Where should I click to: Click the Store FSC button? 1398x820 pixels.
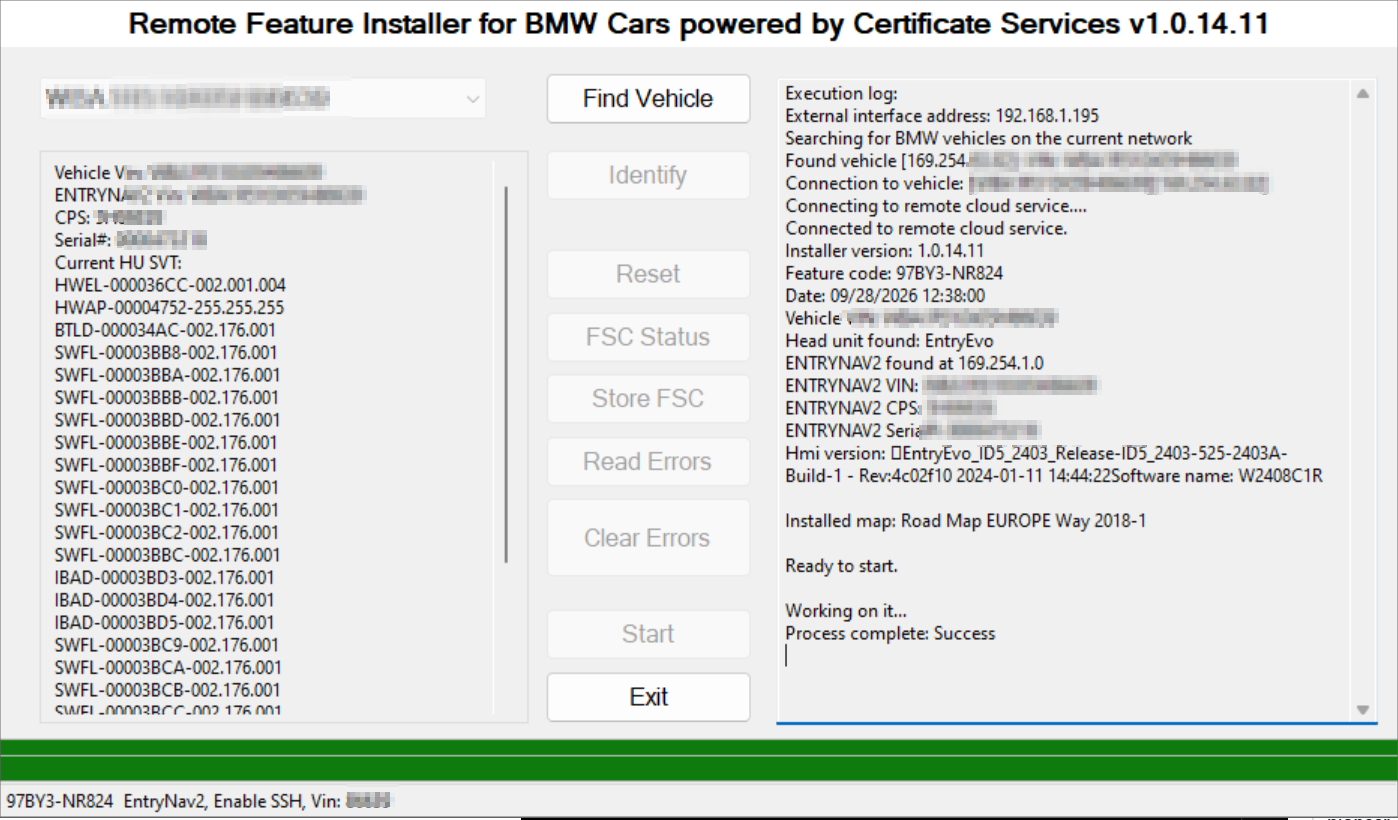click(x=648, y=398)
